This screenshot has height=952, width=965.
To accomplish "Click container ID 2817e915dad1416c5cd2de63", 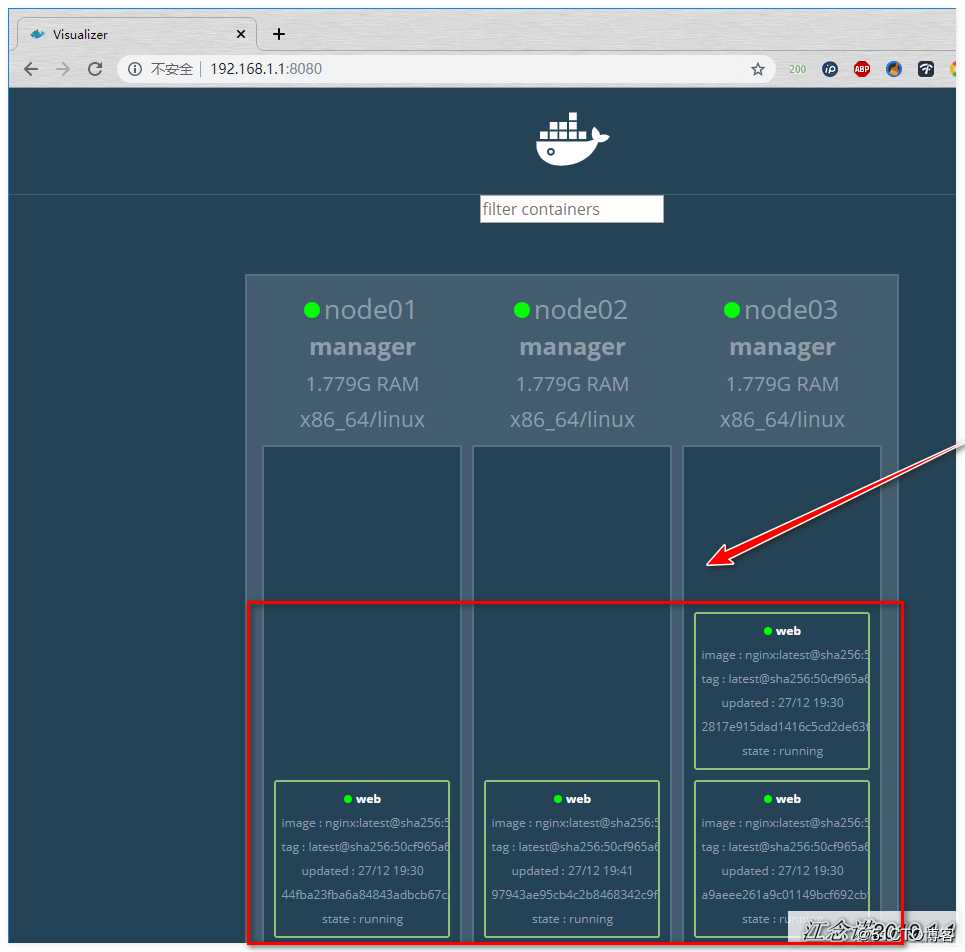I will coord(785,727).
